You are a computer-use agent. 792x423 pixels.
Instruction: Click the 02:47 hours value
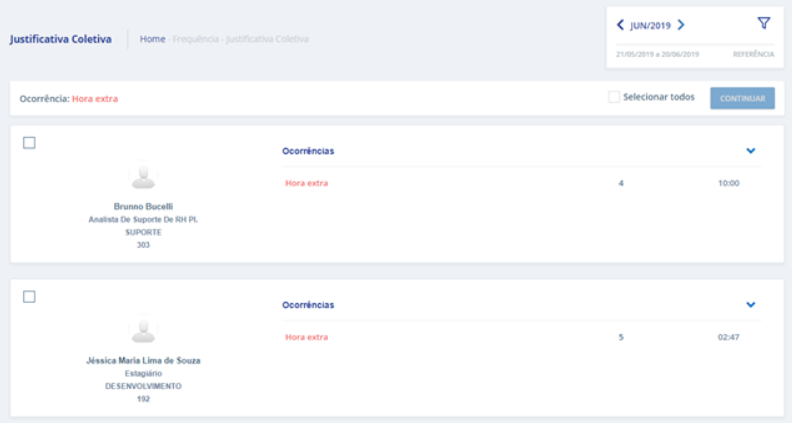(x=728, y=337)
